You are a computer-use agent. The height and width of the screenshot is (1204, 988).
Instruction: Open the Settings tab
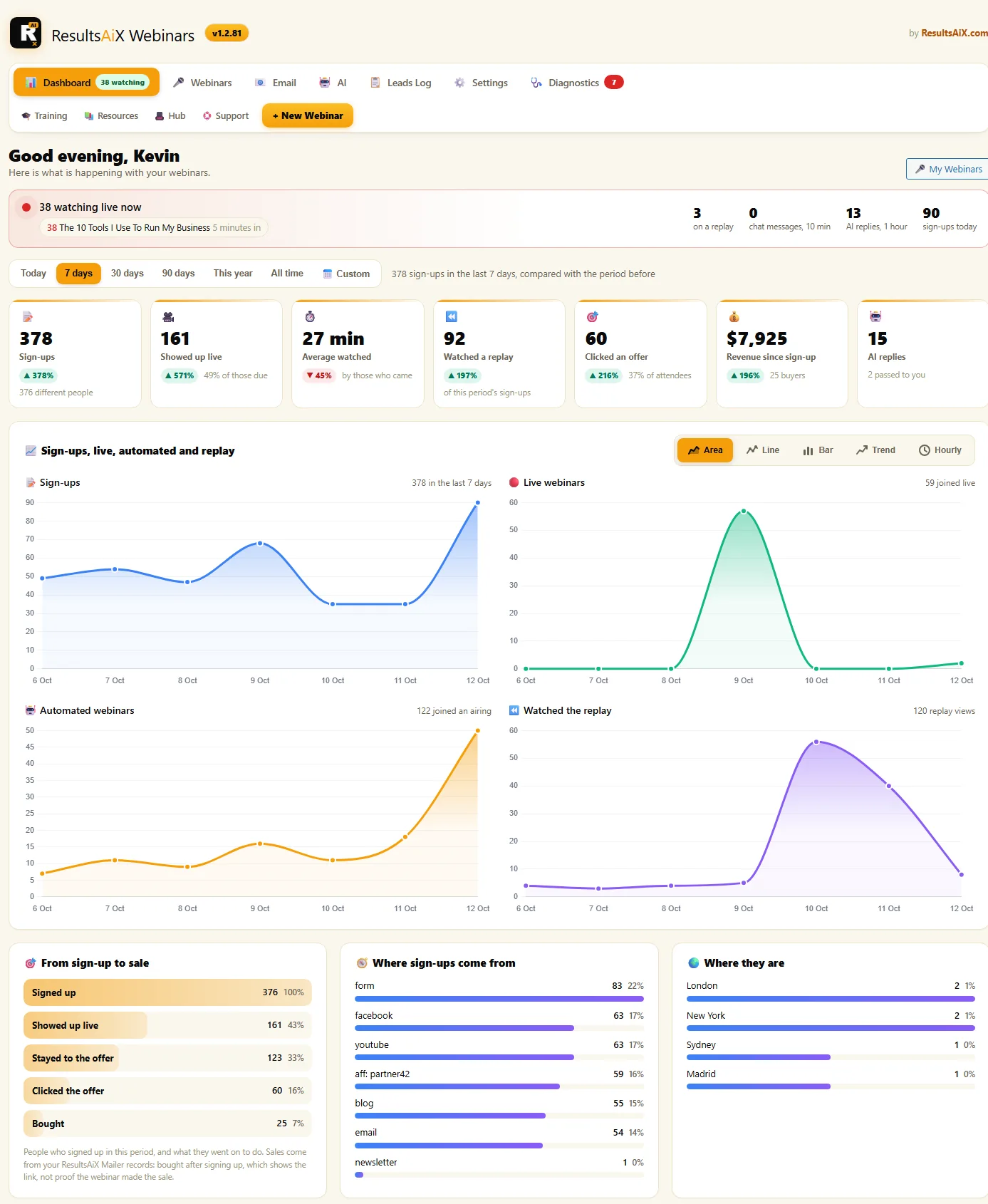[x=482, y=83]
